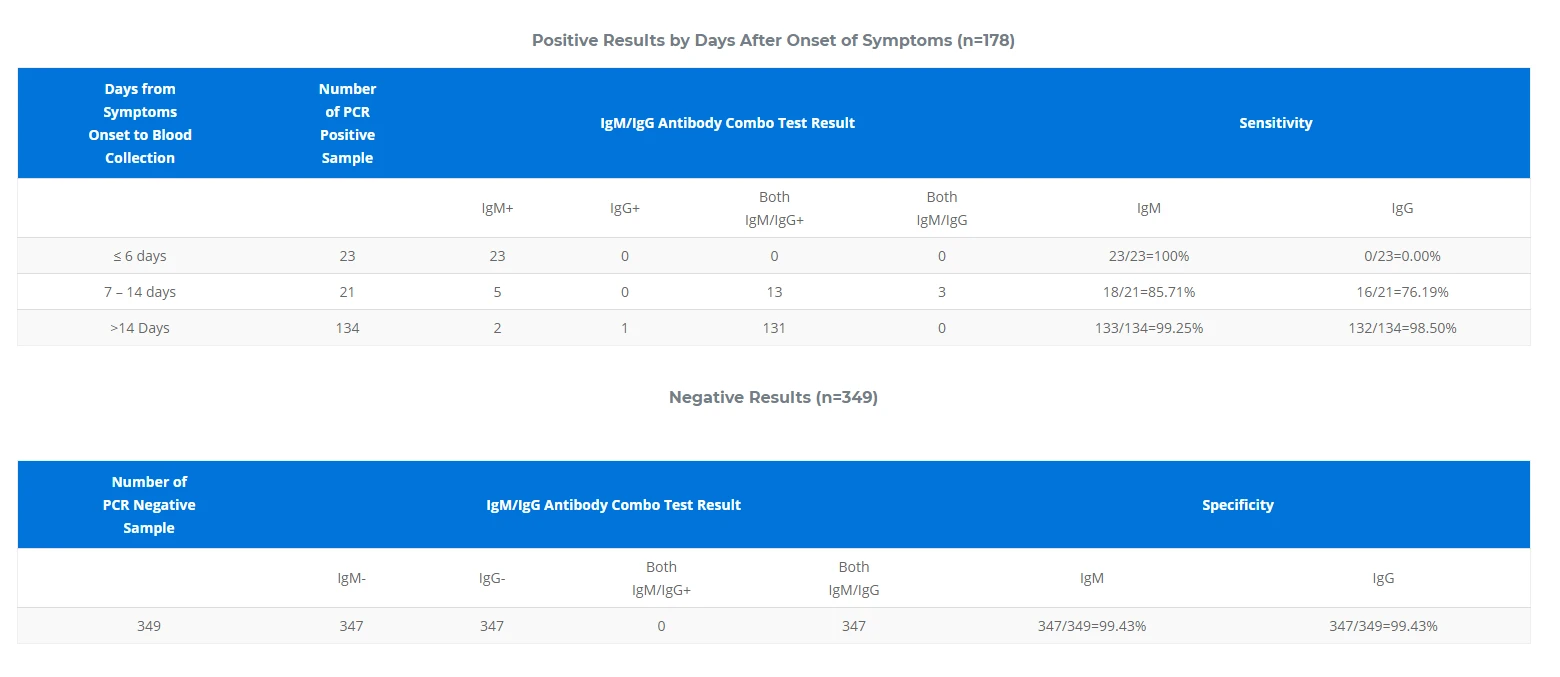
Task: Select the IgM- subheader in negative table
Action: click(352, 578)
